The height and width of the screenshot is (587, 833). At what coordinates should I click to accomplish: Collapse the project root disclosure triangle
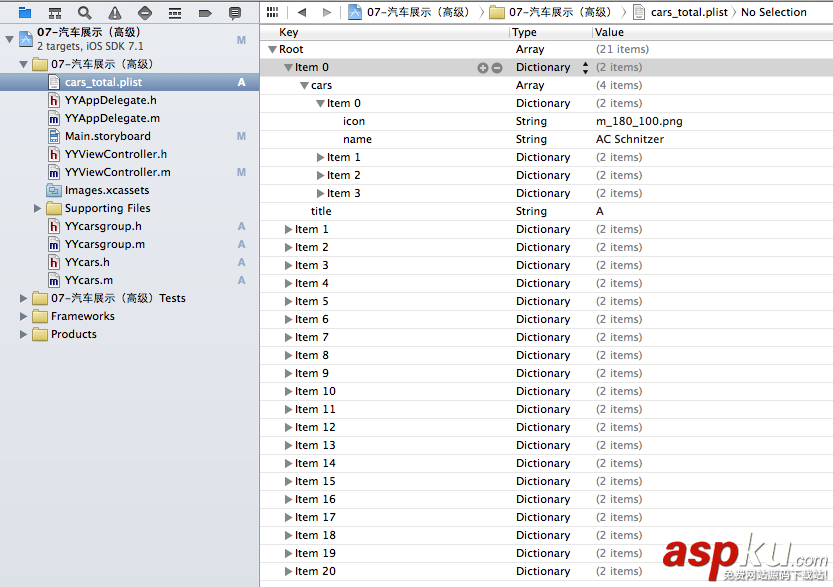(x=10, y=39)
